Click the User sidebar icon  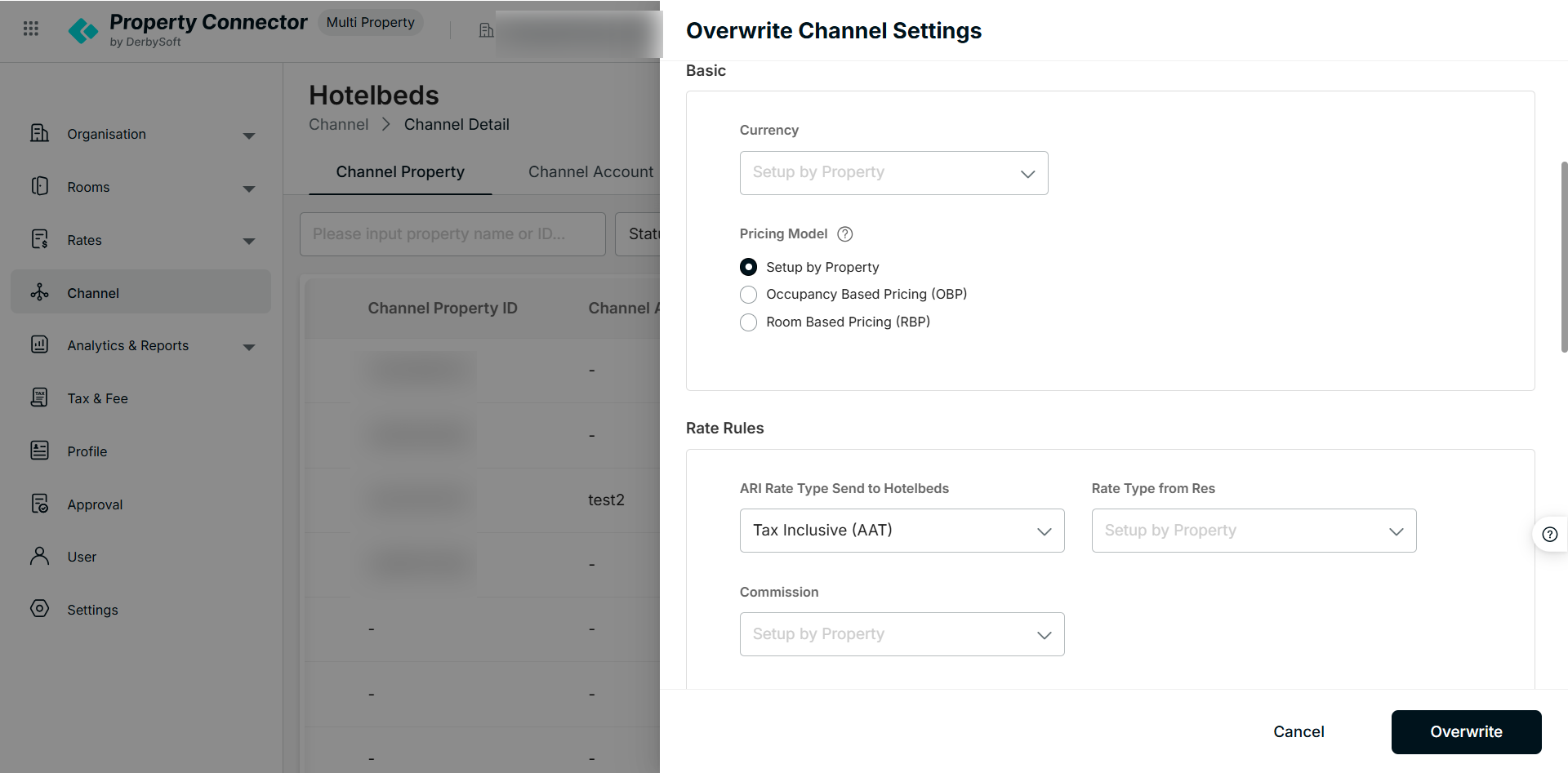pyautogui.click(x=39, y=556)
